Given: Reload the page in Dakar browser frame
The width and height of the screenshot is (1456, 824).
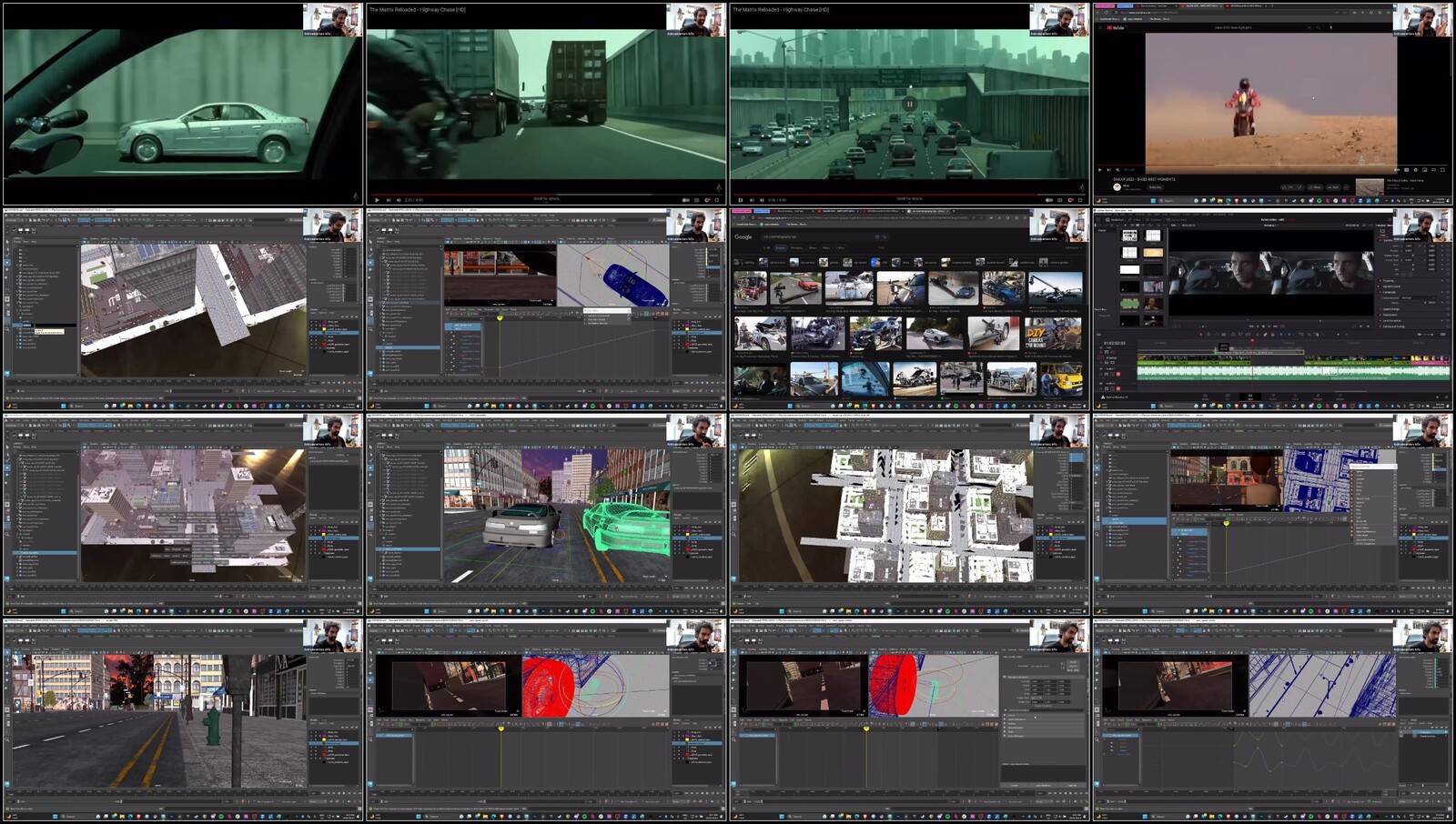Looking at the screenshot, I should coord(1106,13).
